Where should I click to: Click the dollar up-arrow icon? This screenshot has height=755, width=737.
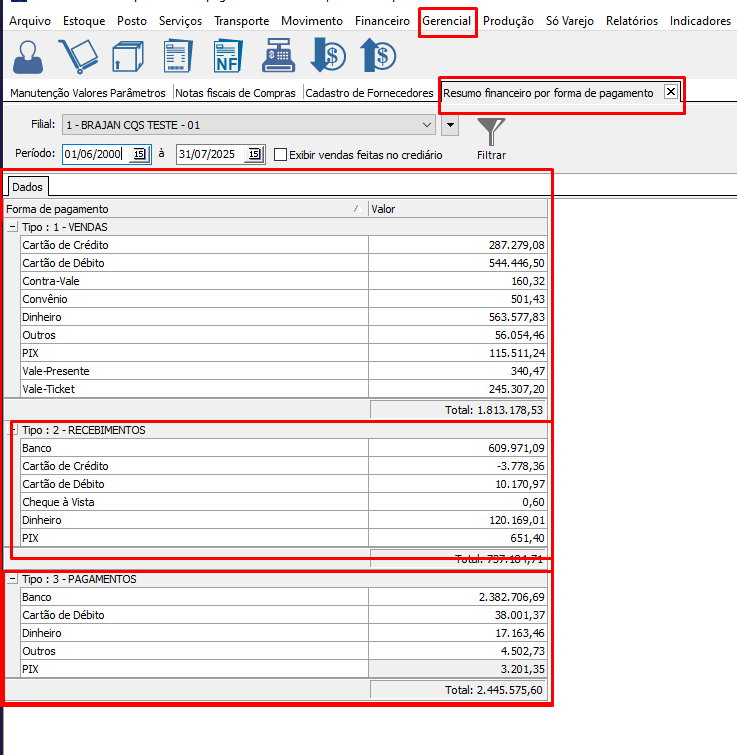coord(378,57)
